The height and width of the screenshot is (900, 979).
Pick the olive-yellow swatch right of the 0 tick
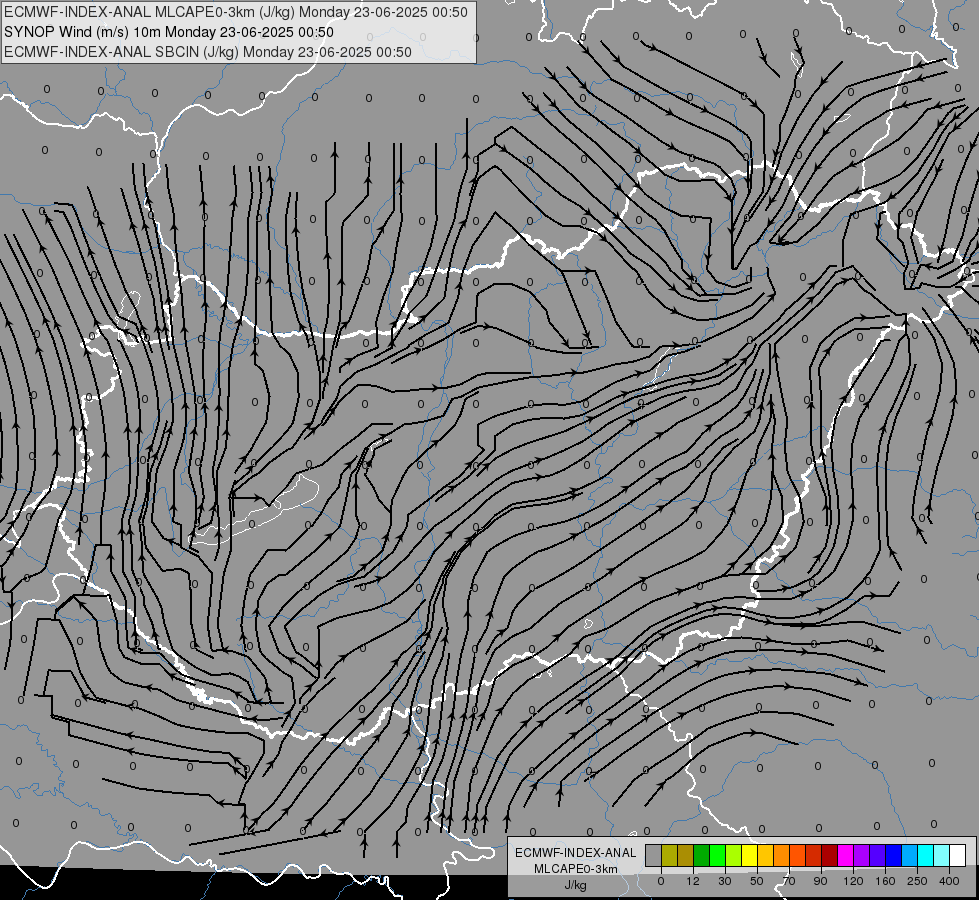[669, 855]
